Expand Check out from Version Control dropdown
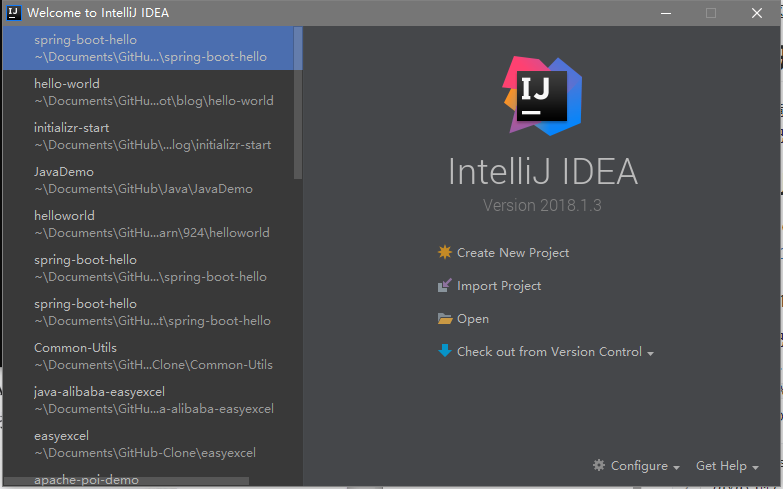This screenshot has width=783, height=489. point(651,353)
